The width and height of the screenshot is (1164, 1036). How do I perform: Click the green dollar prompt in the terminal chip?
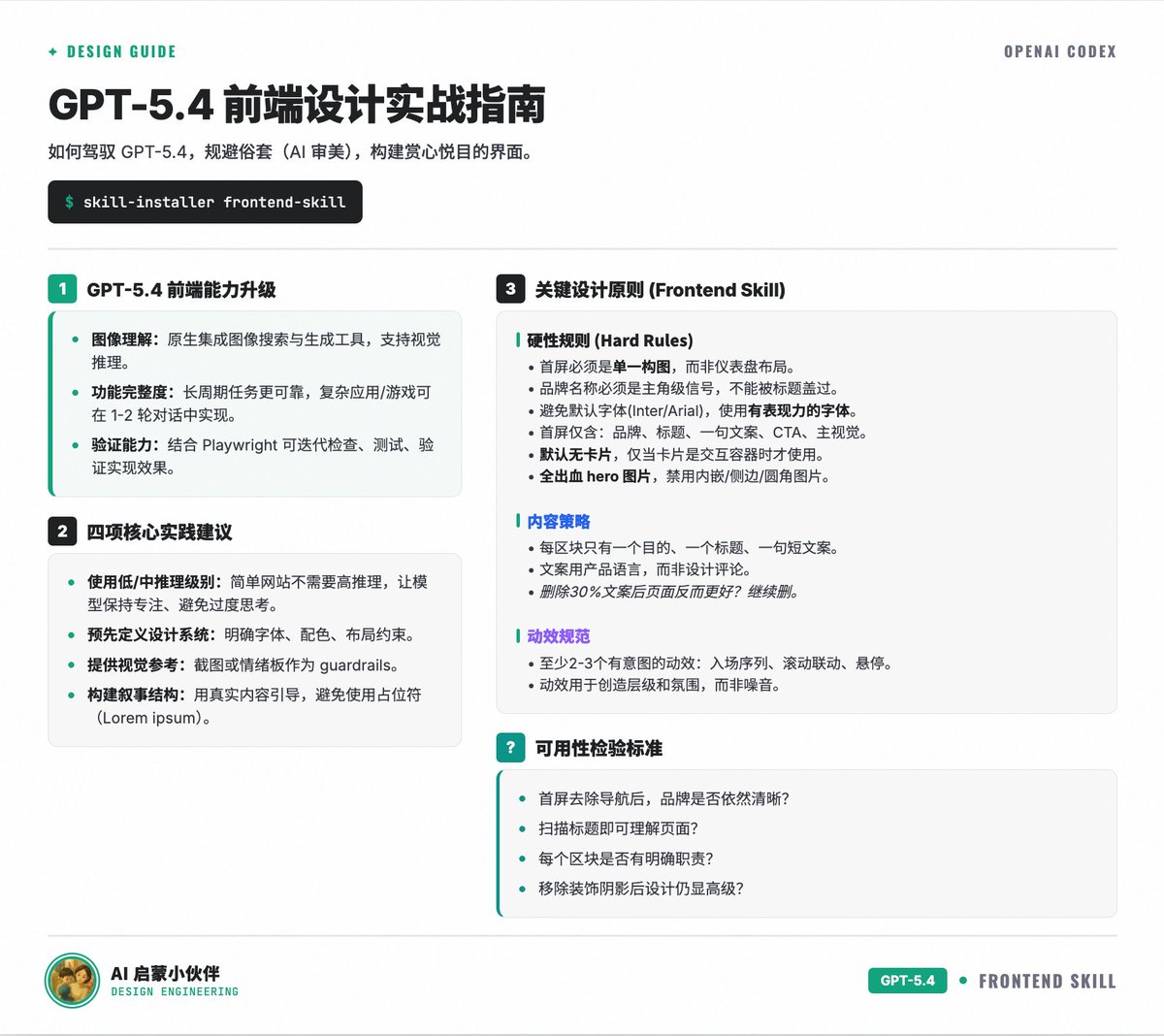(69, 202)
